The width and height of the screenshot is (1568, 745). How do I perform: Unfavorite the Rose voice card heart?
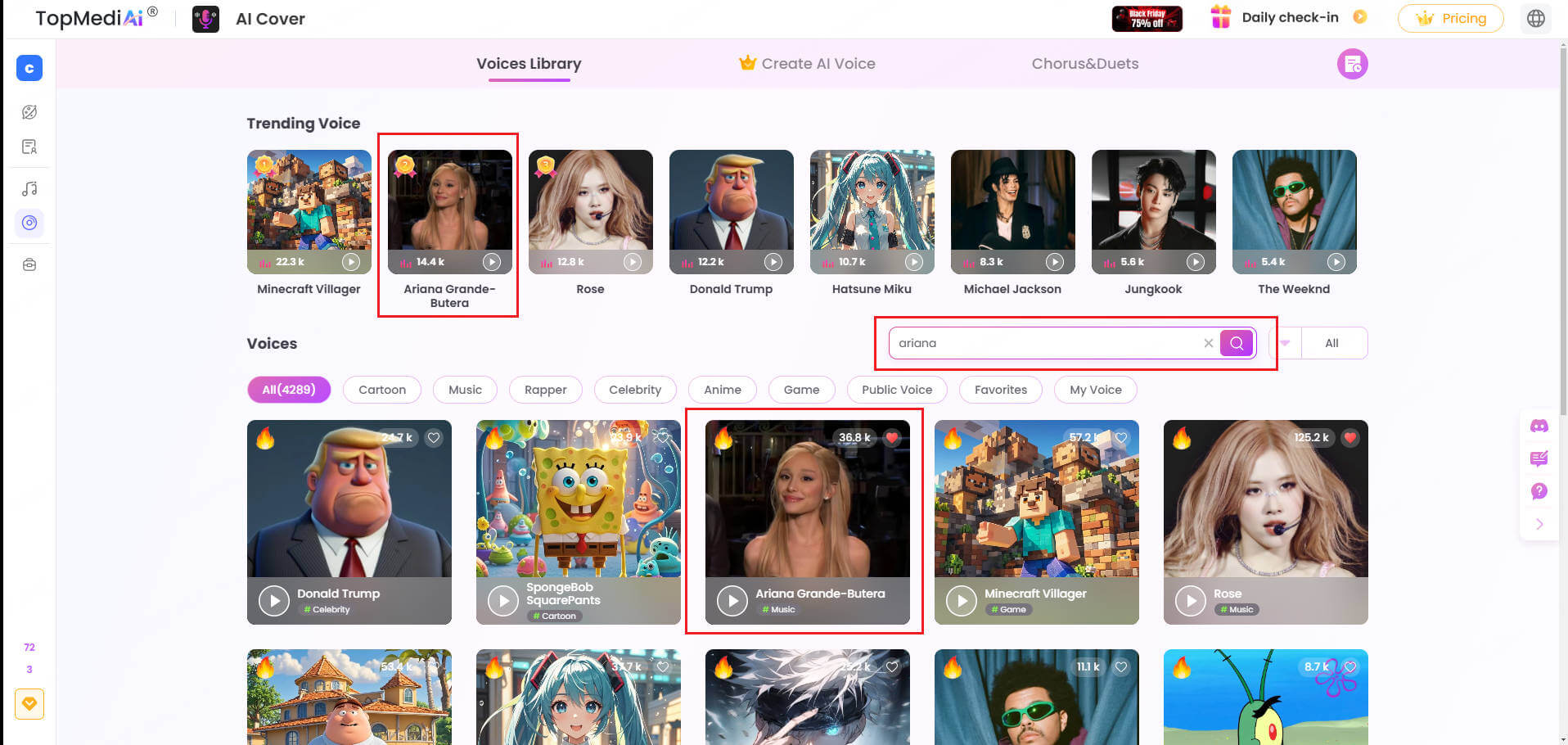pos(1350,438)
